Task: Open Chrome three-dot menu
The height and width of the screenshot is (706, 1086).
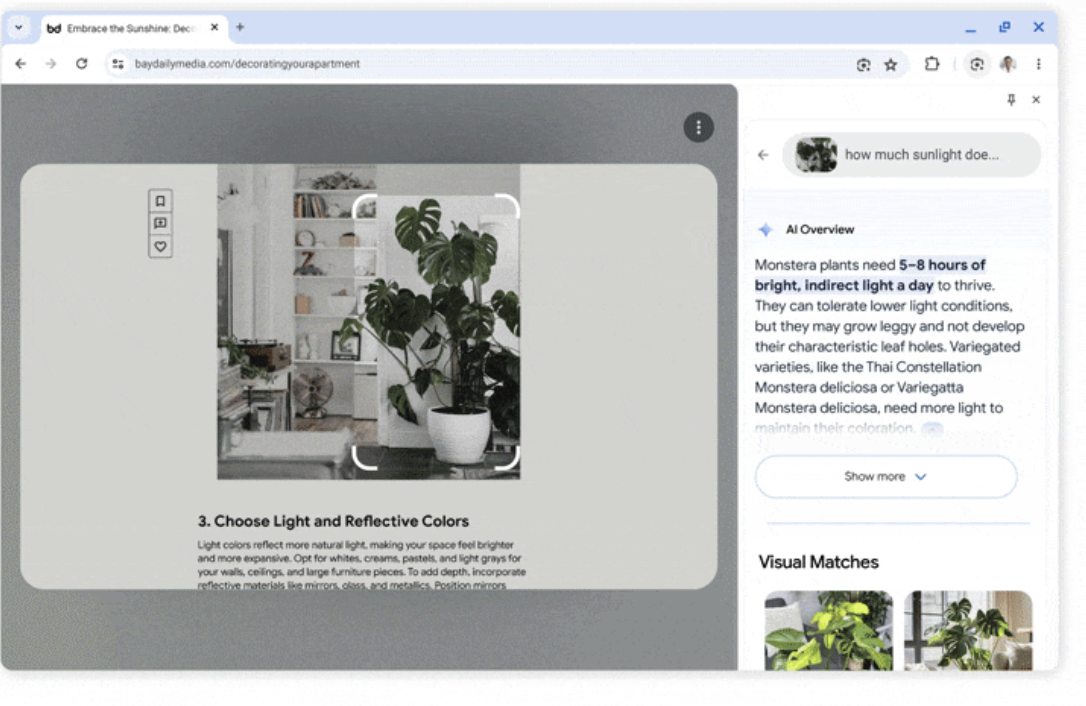Action: 1038,64
